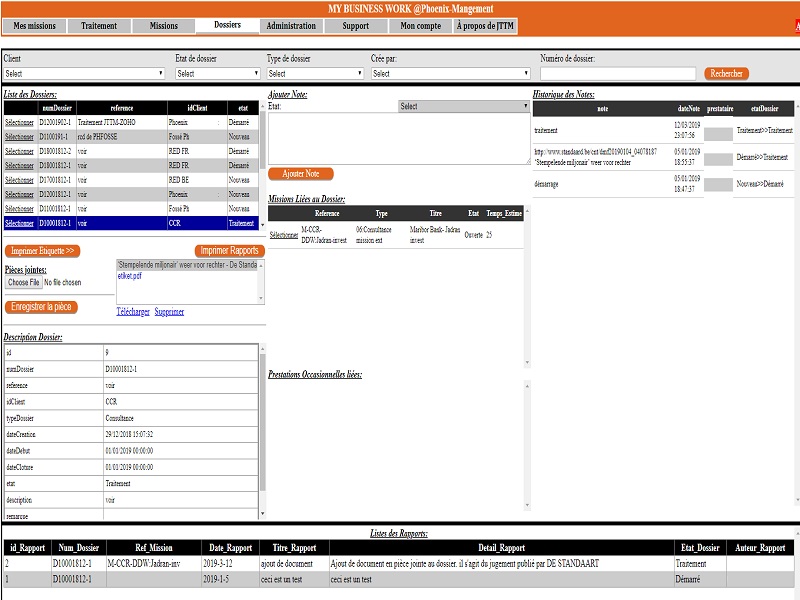Click the attachments list scroll-down arrow
Viewport: 800px width, 600px height.
point(261,298)
